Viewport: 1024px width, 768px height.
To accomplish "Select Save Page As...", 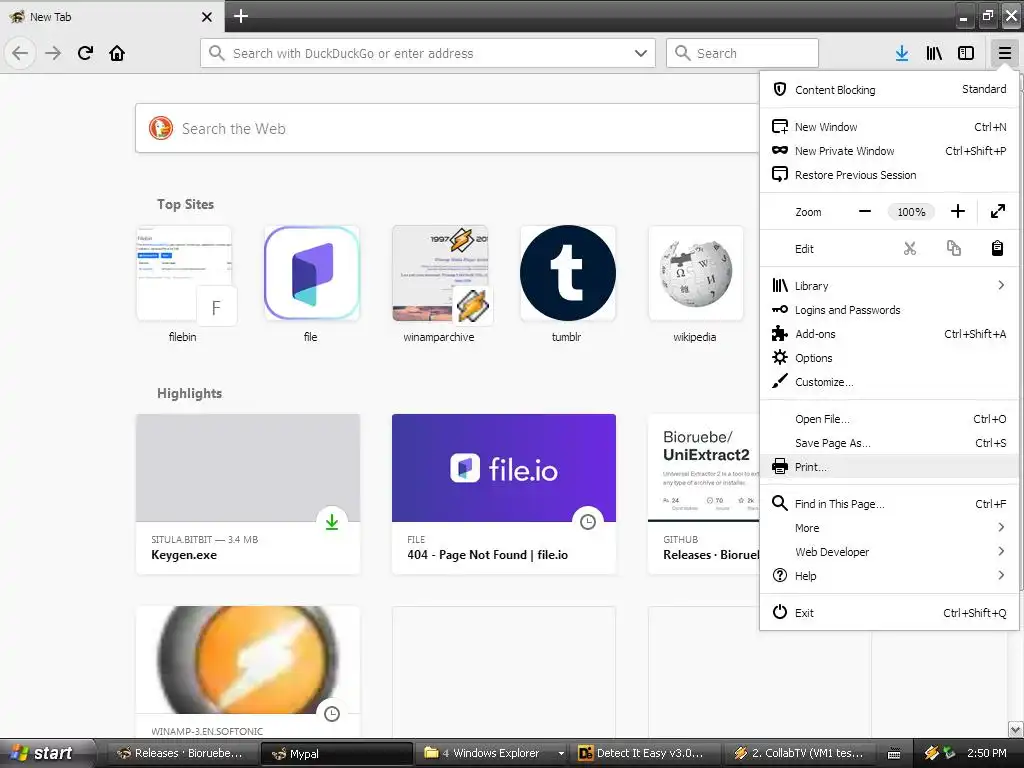I will coord(889,443).
